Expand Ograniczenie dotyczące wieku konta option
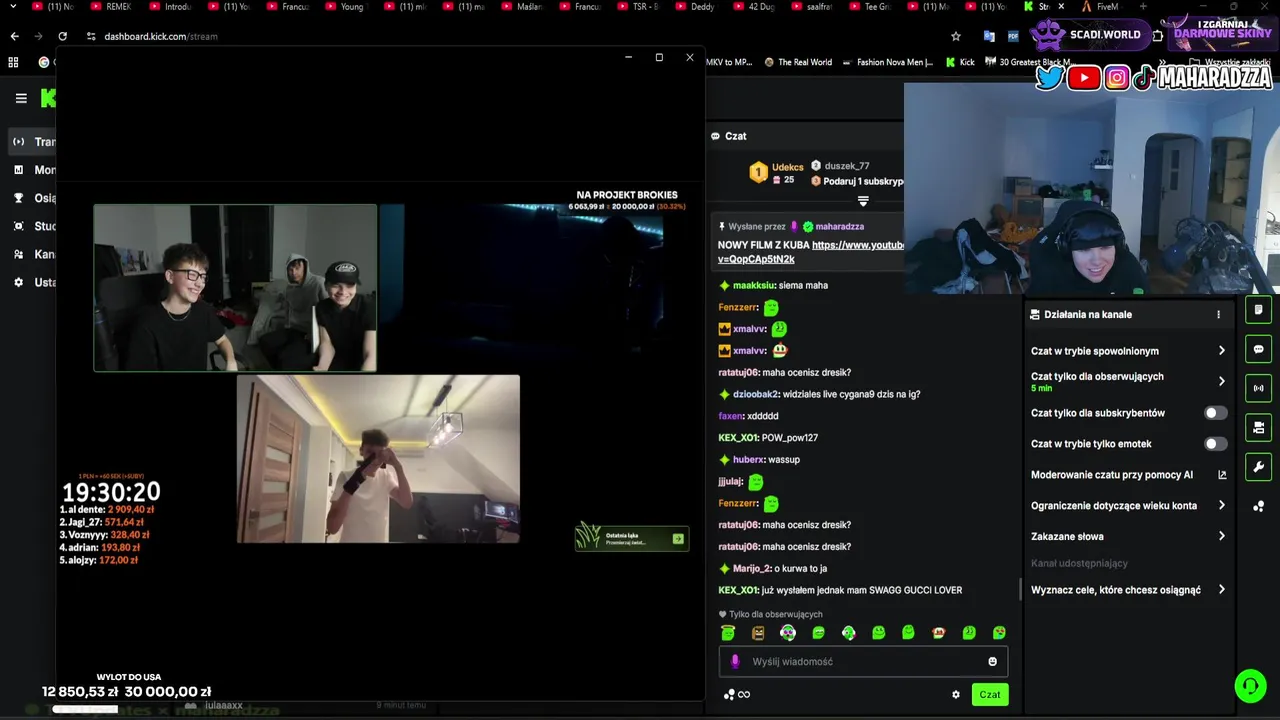 click(1222, 505)
